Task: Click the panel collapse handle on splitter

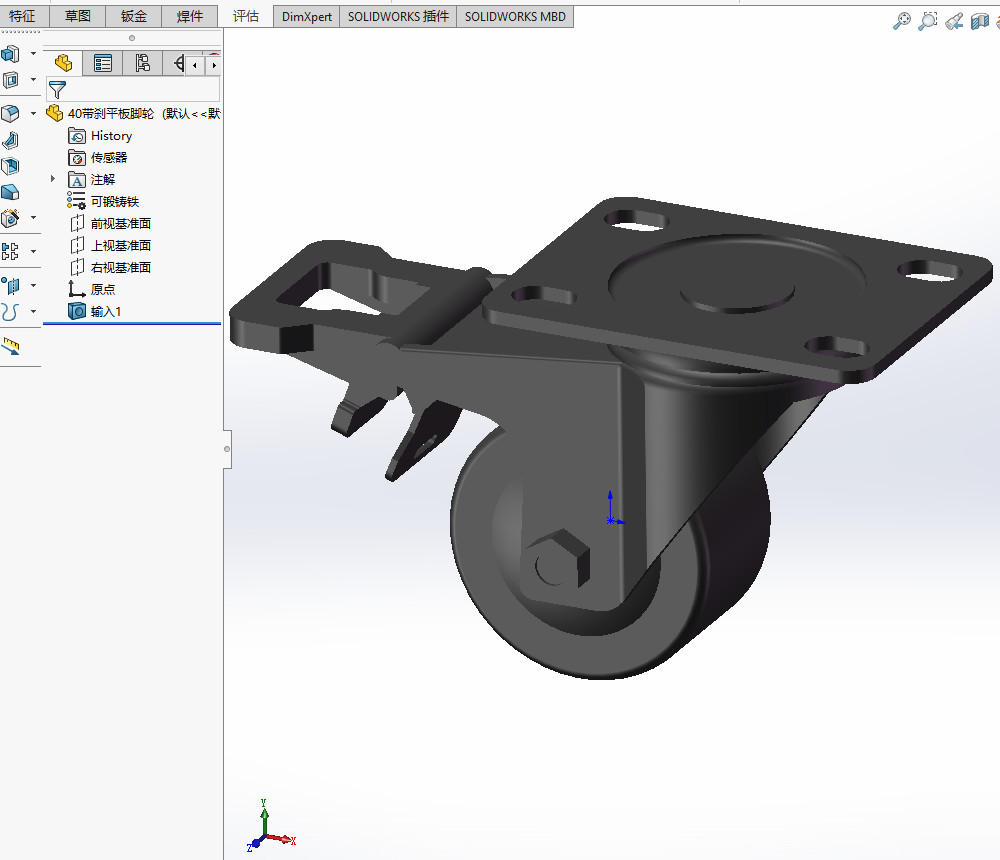Action: (227, 449)
